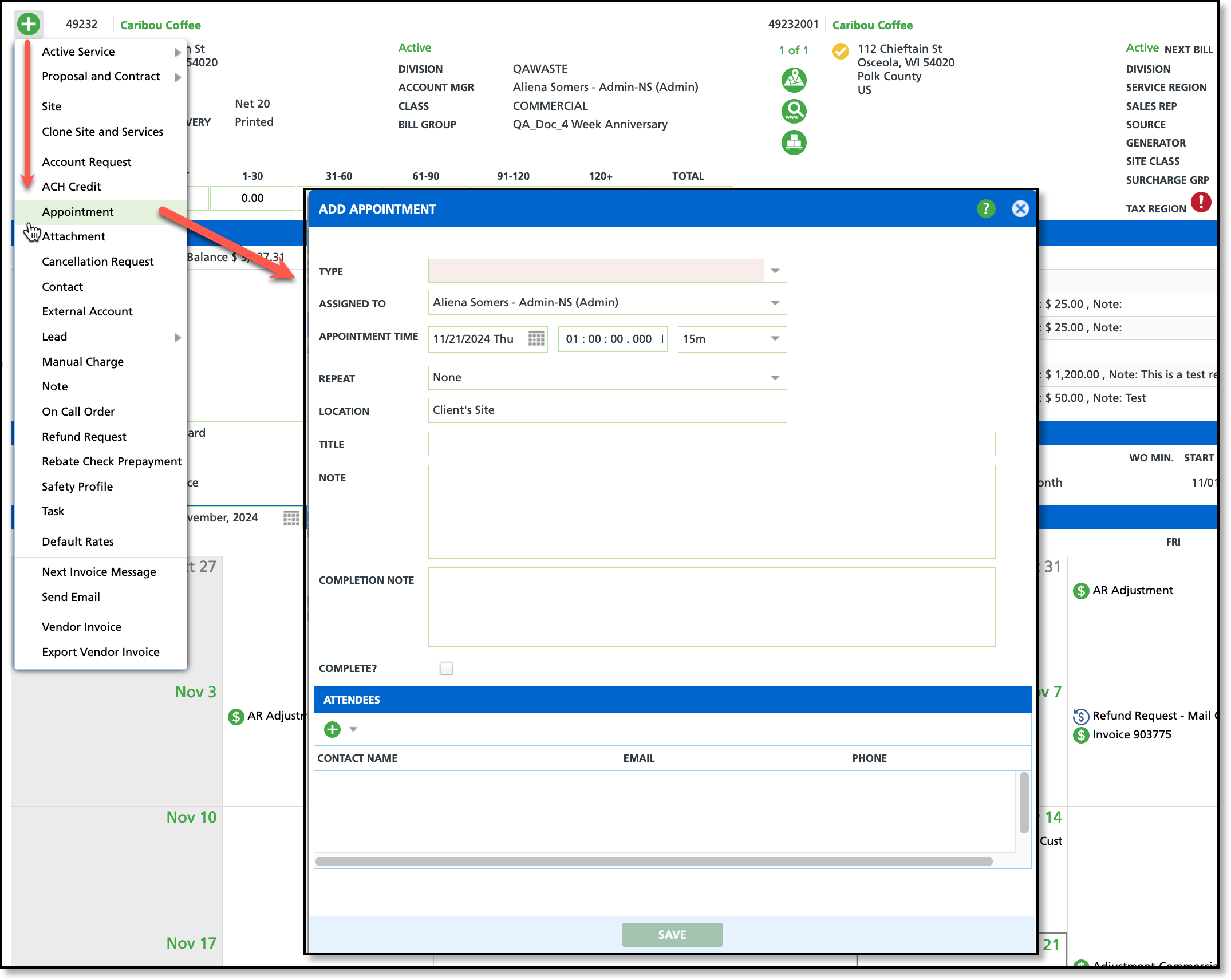Viewport: 1231px width, 980px height.
Task: Open the help question mark icon
Action: (985, 209)
